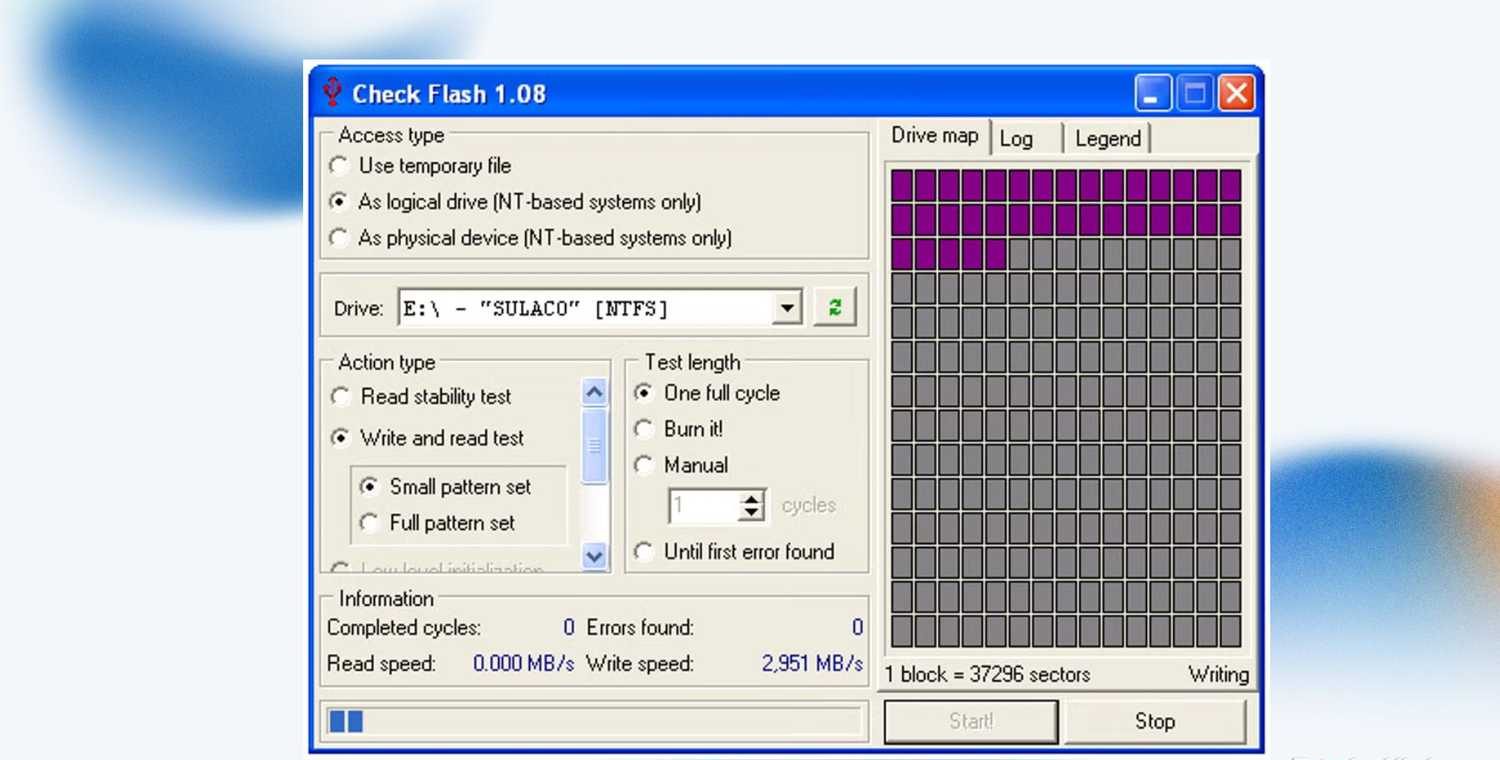Click the progress bar at bottom
This screenshot has width=1500, height=760.
(x=594, y=721)
